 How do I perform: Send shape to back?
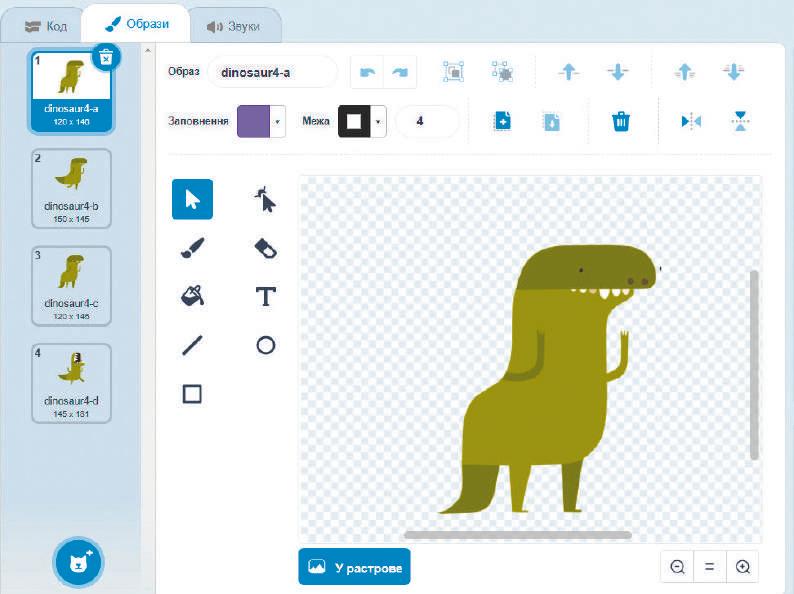pyautogui.click(x=734, y=72)
